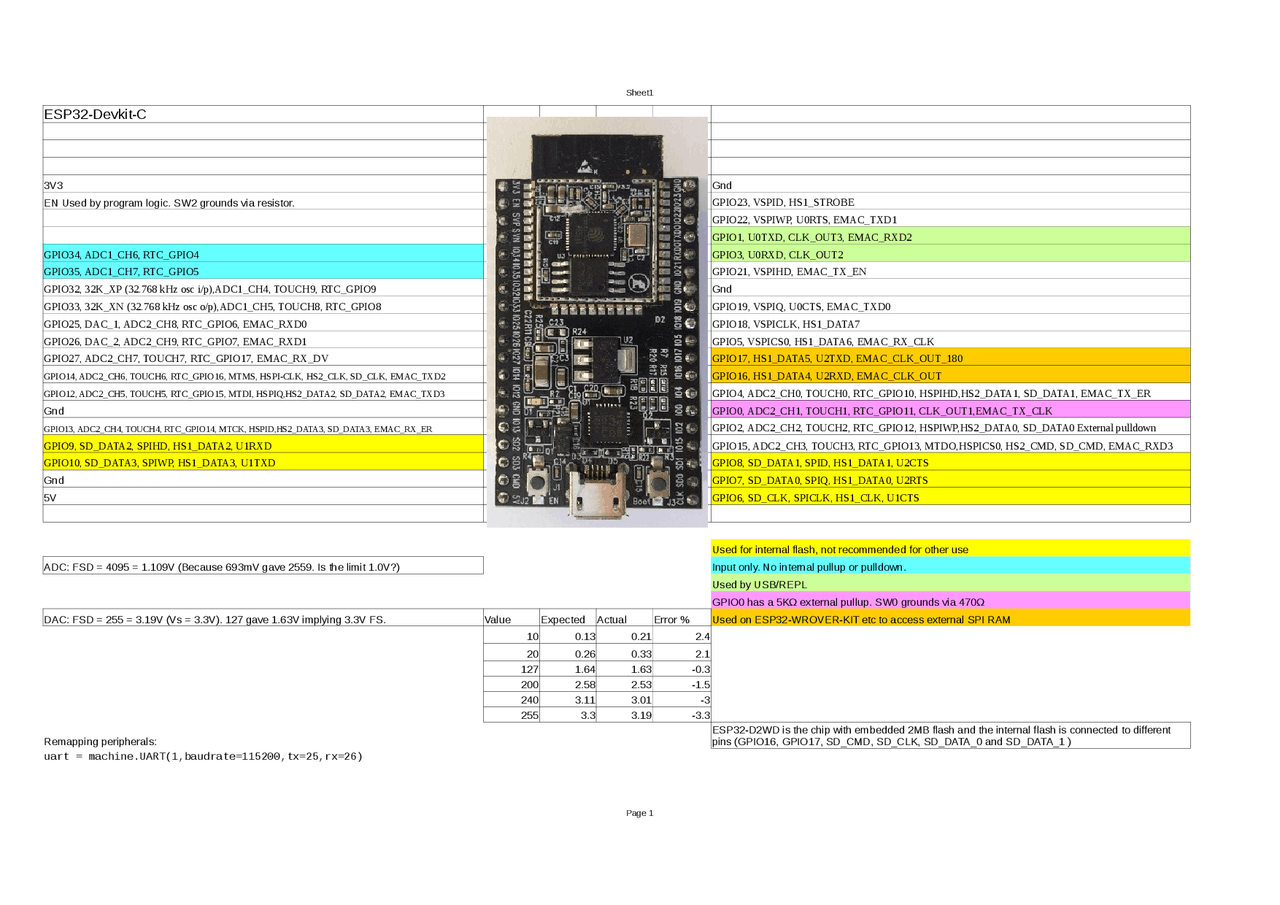Select the GPIO33 32K_XN row

tap(263, 306)
